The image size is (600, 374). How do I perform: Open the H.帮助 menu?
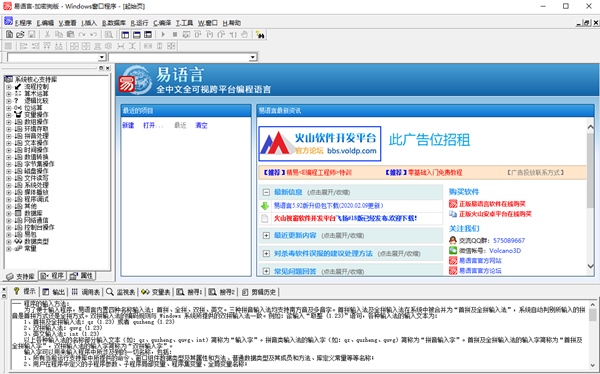pyautogui.click(x=232, y=23)
